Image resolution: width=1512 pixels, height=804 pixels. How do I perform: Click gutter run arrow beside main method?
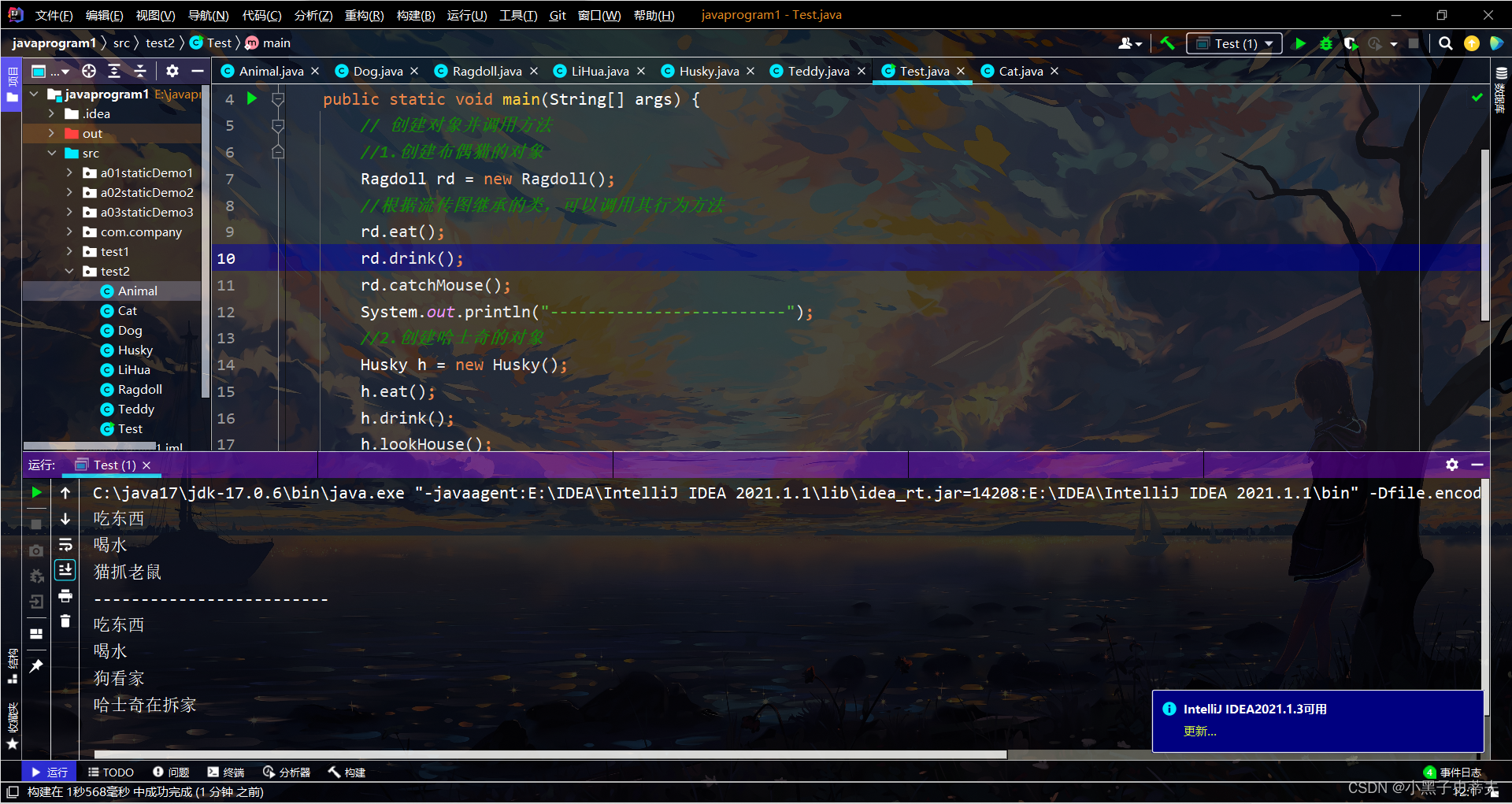[x=252, y=98]
